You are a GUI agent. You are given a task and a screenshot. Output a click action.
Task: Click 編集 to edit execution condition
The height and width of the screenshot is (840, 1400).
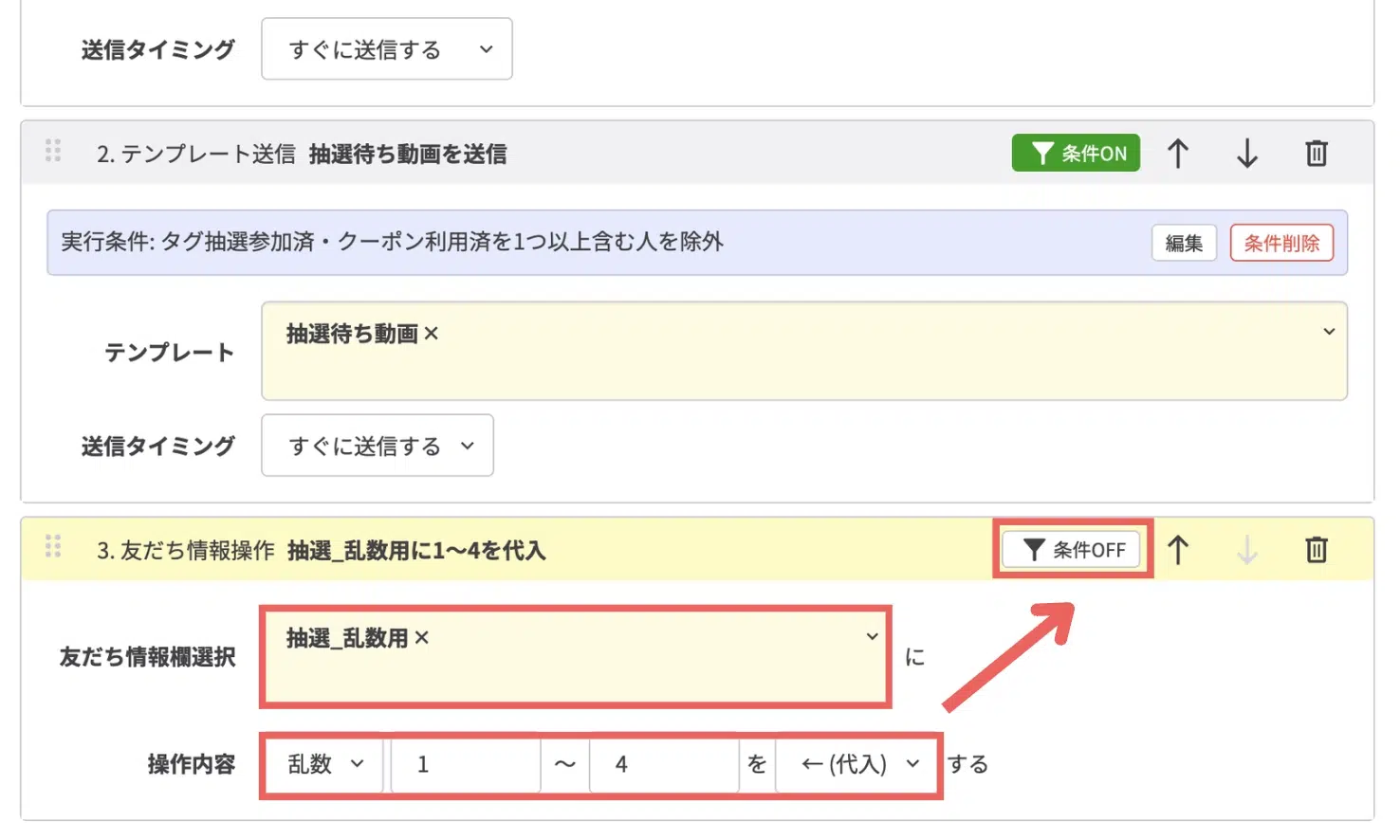coord(1184,243)
